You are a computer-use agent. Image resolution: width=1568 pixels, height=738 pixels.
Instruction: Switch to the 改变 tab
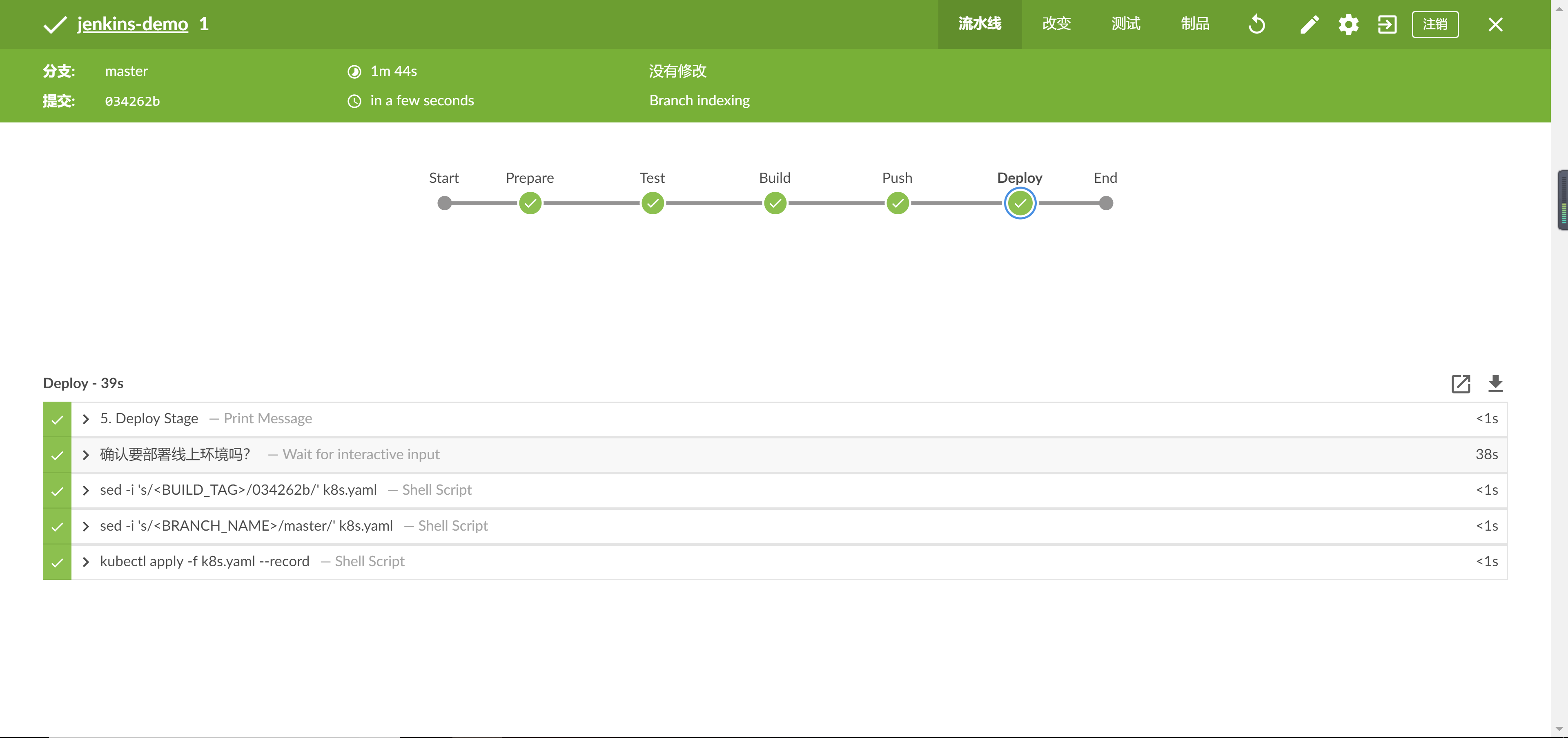click(x=1056, y=24)
